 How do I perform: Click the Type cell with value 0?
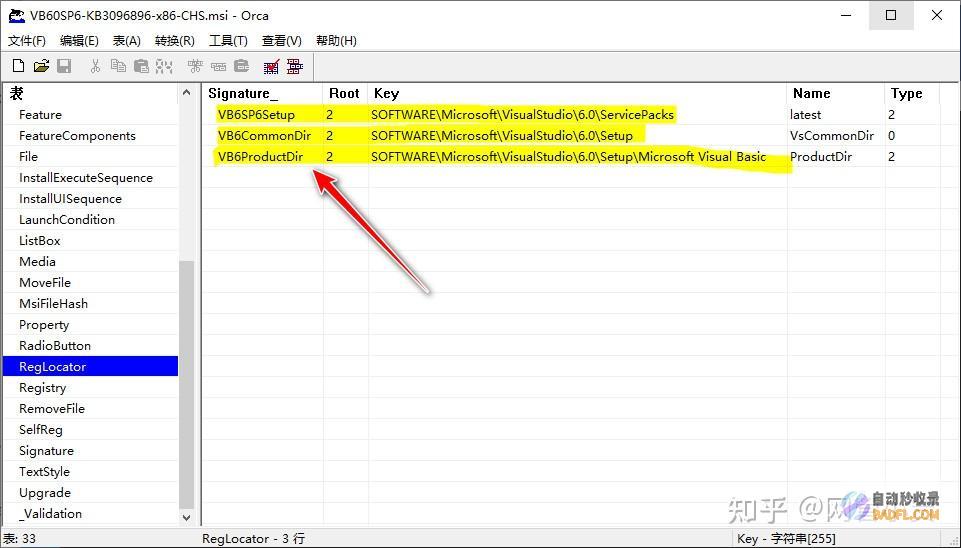[x=891, y=135]
